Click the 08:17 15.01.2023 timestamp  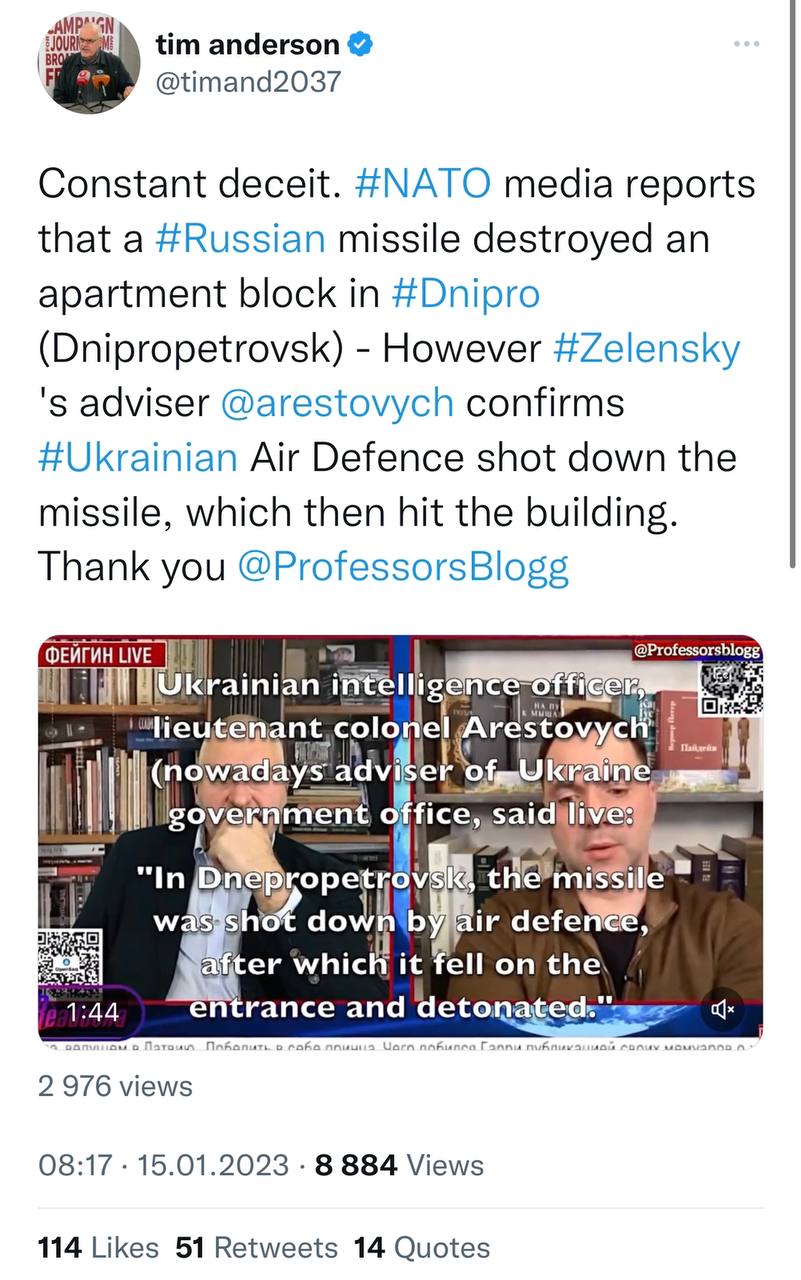pos(163,1165)
